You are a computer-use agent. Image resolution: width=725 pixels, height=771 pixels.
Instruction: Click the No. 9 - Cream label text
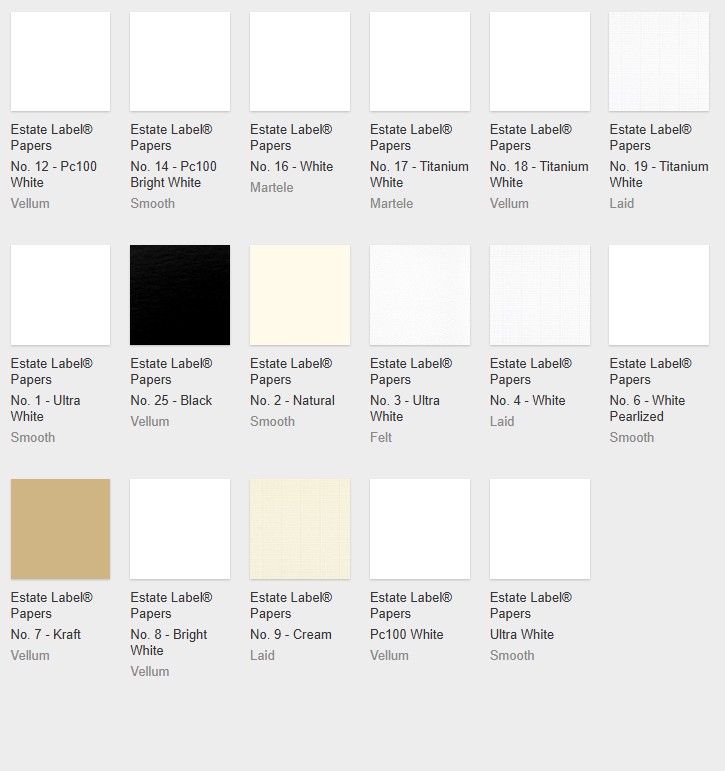(x=291, y=634)
